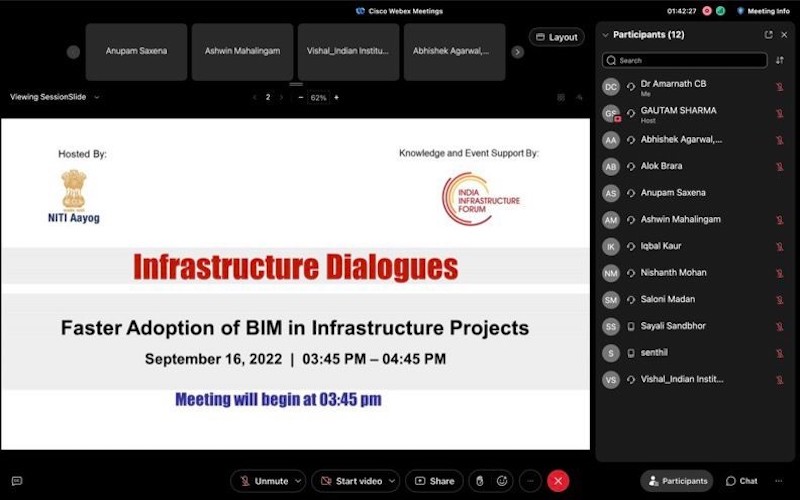The height and width of the screenshot is (500, 800).
Task: Go to previous slide page arrow
Action: [255, 97]
